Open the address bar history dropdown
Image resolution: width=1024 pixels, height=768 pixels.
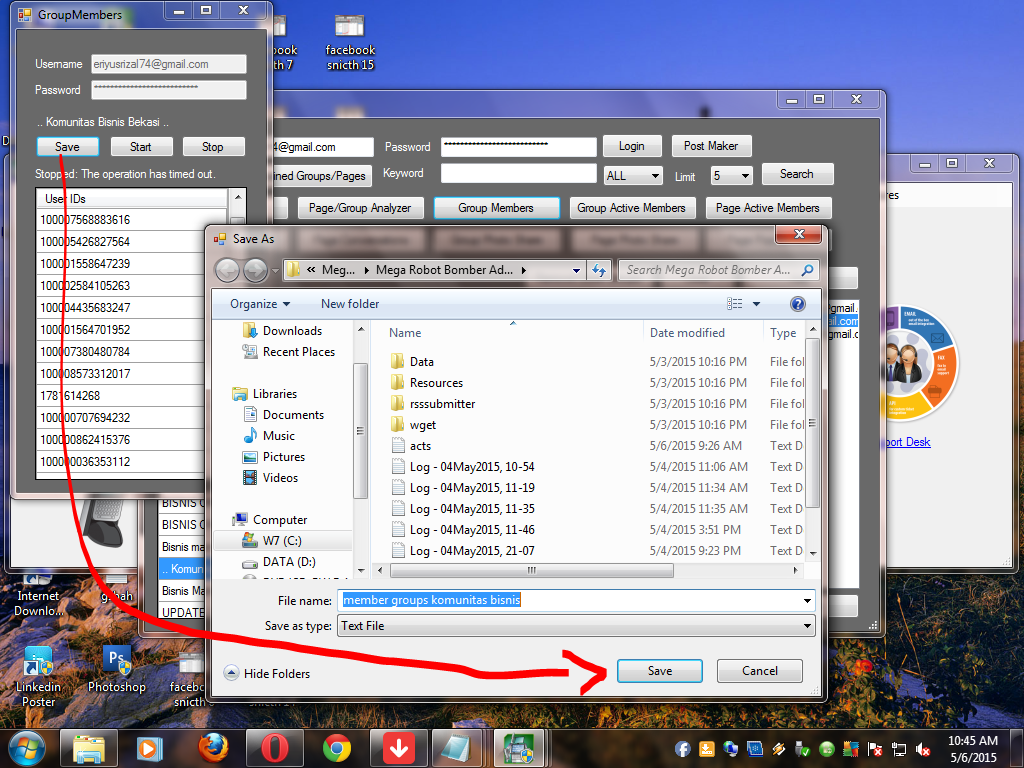pyautogui.click(x=576, y=270)
